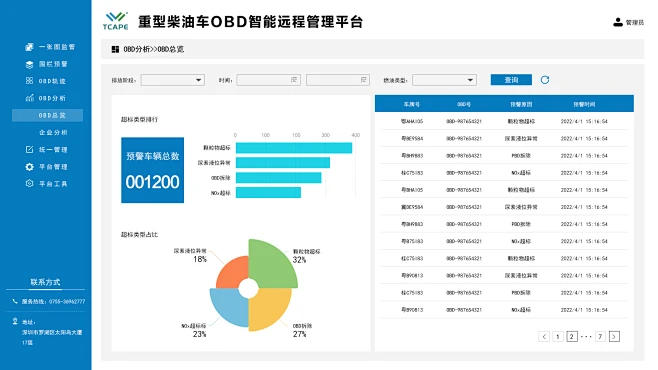The image size is (658, 370).
Task: Click the 围栏预警 layers icon
Action: coord(29,64)
